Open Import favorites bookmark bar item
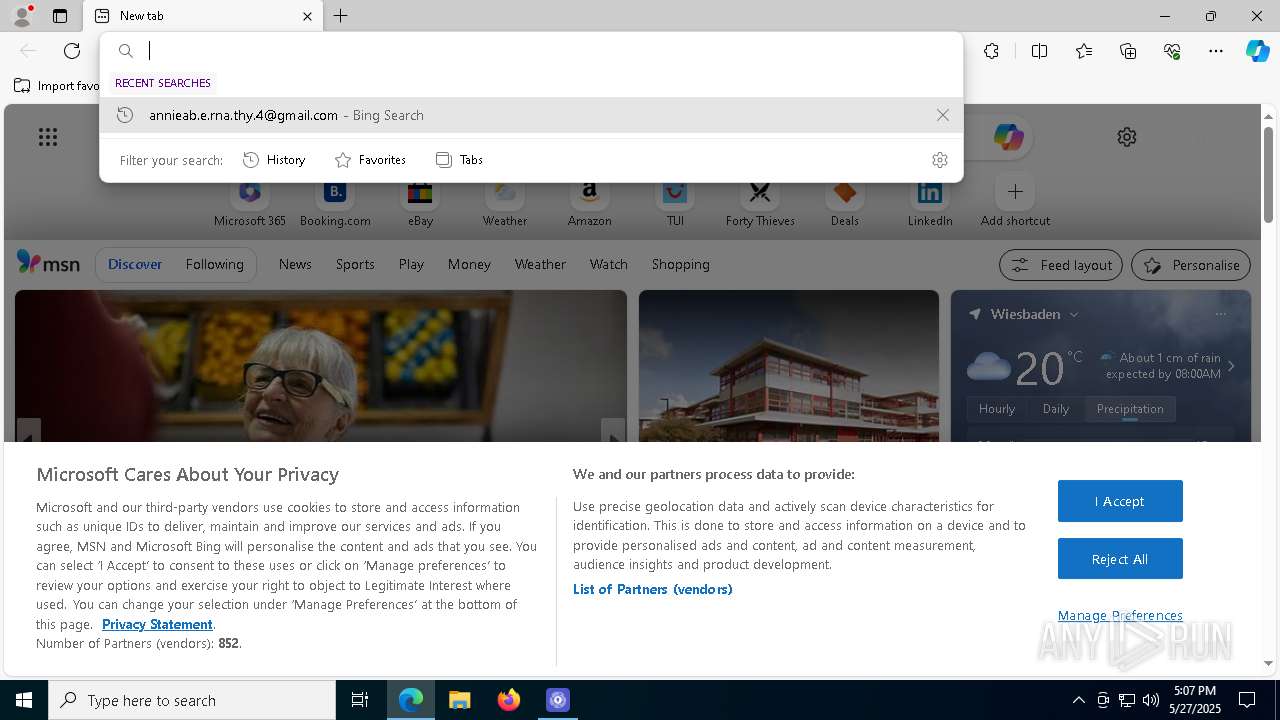The image size is (1280, 720). tap(58, 86)
